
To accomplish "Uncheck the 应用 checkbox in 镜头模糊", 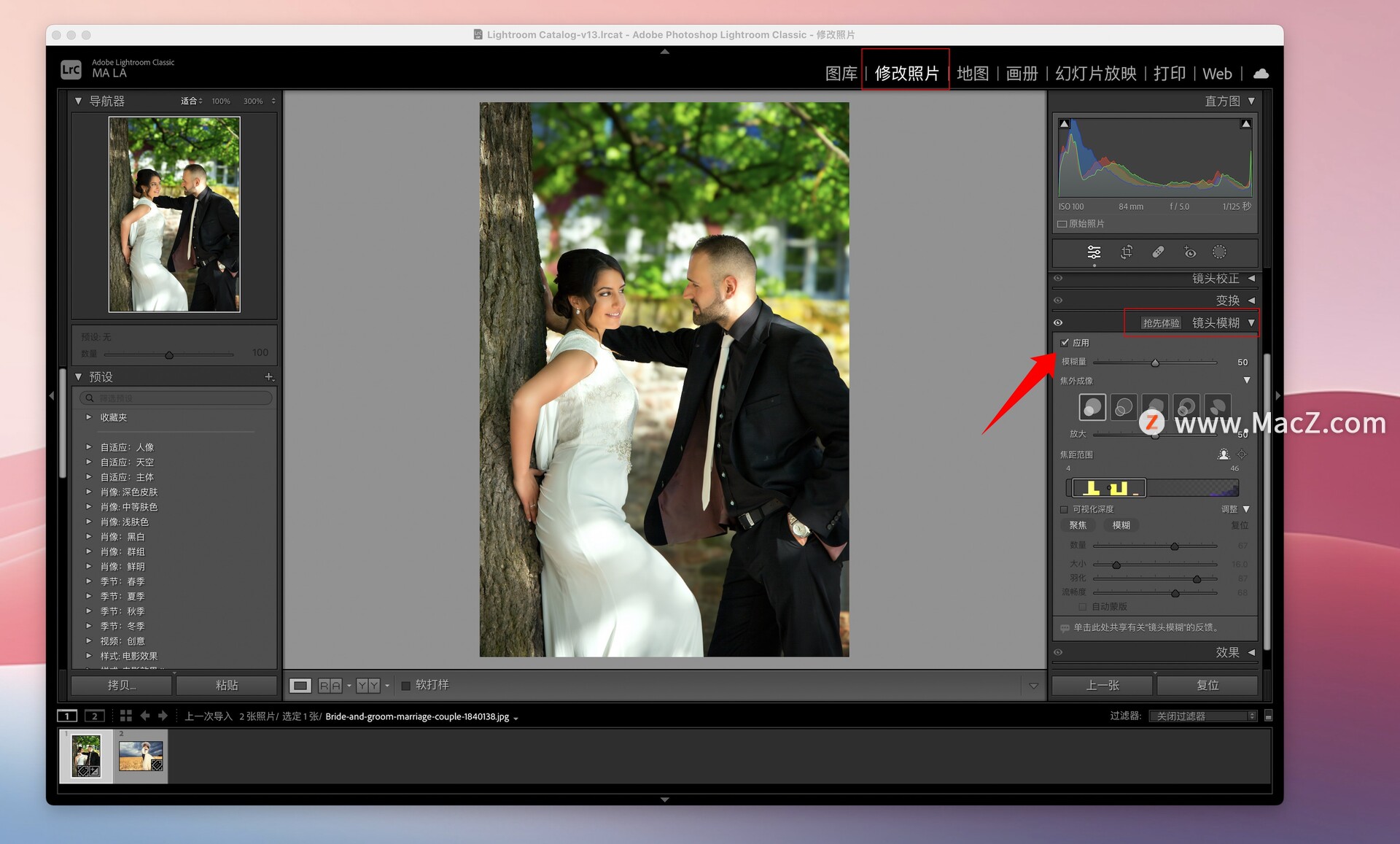I will tap(1065, 344).
